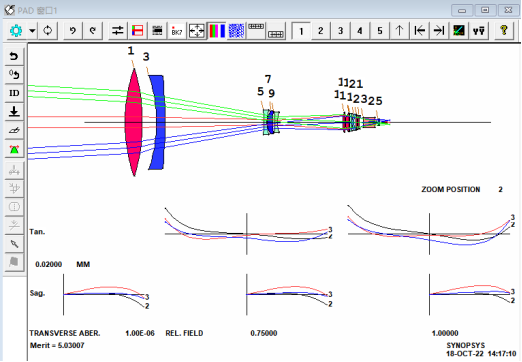Jump to first with left-bar arrow
Image resolution: width=522 pixels, height=362 pixels.
pos(419,31)
